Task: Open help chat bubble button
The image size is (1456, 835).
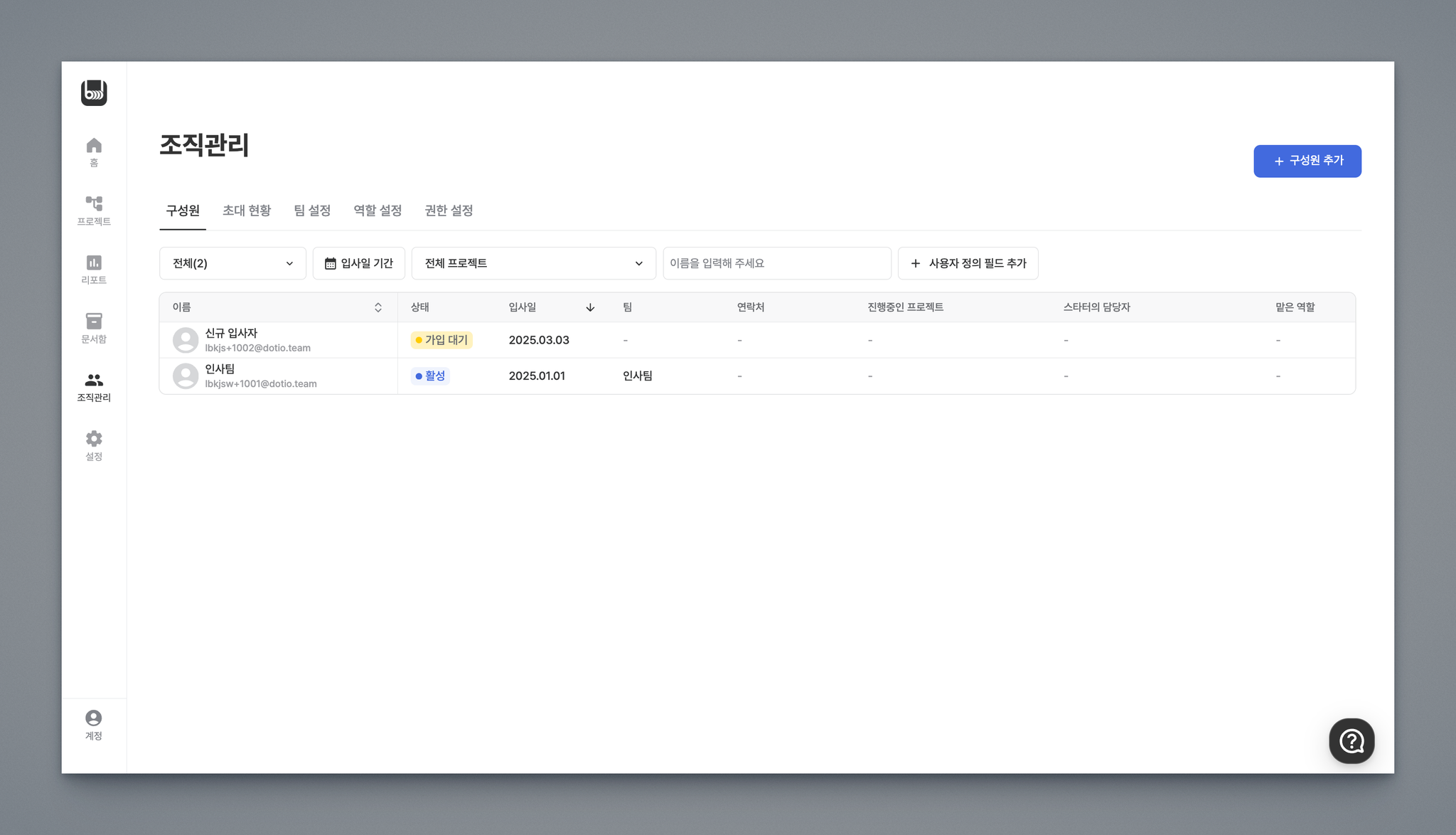Action: (x=1351, y=741)
